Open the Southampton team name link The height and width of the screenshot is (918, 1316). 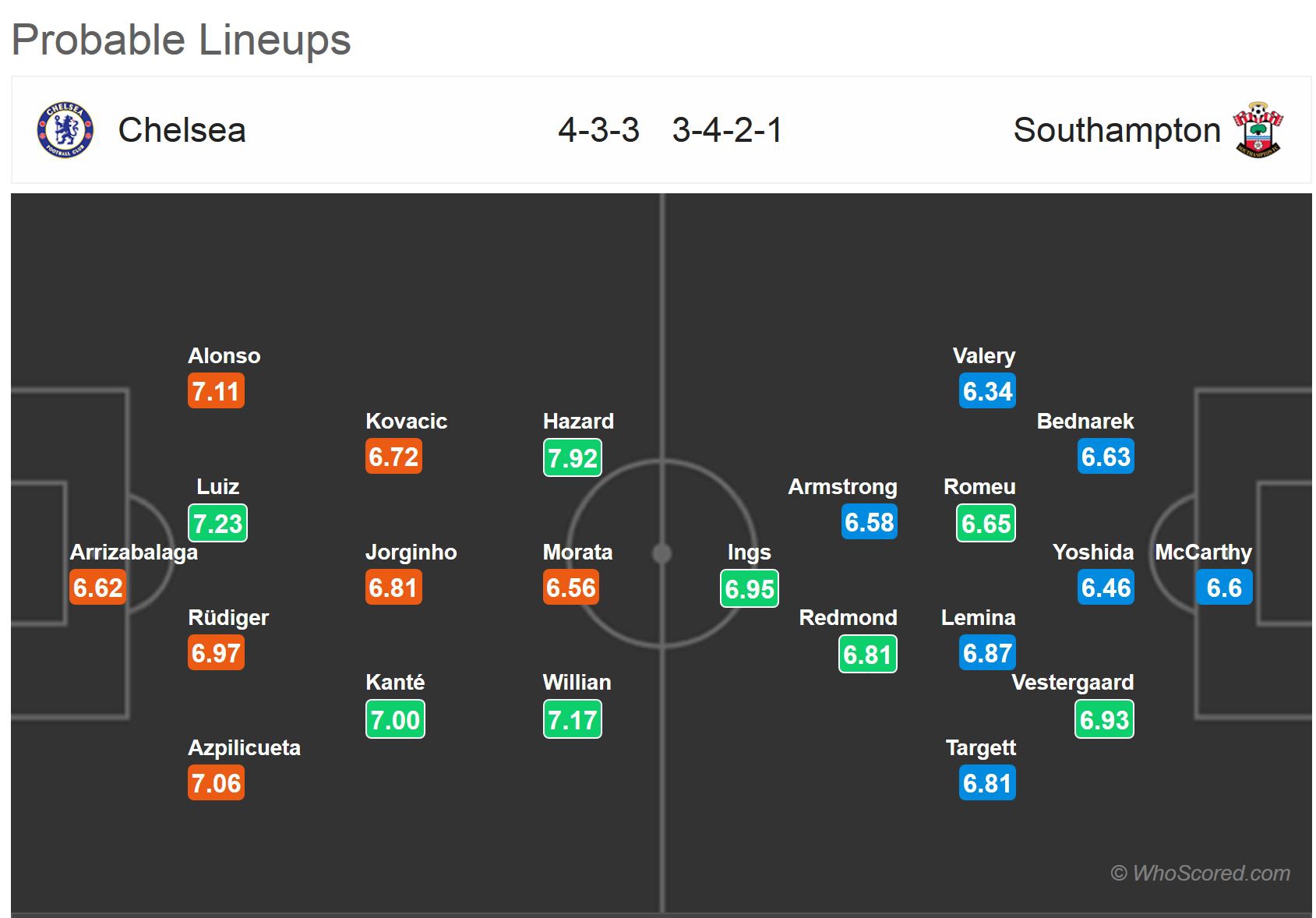(1116, 130)
